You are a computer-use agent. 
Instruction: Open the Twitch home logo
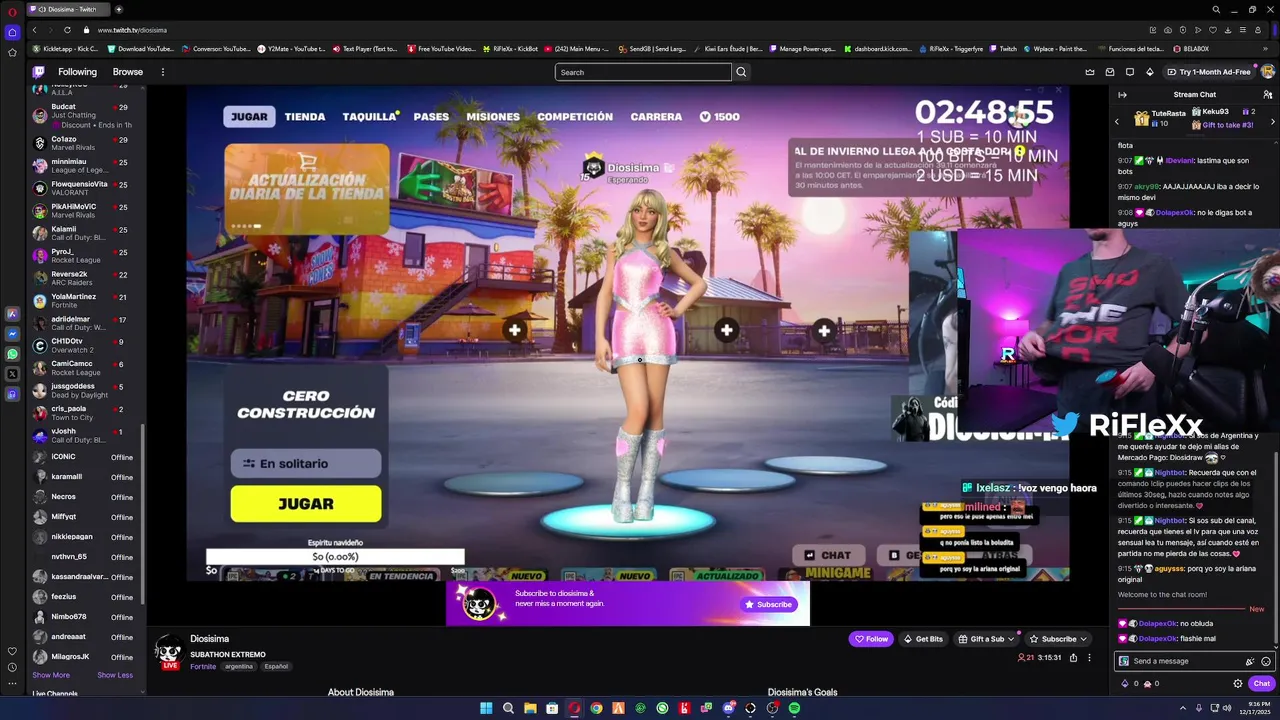pos(38,72)
